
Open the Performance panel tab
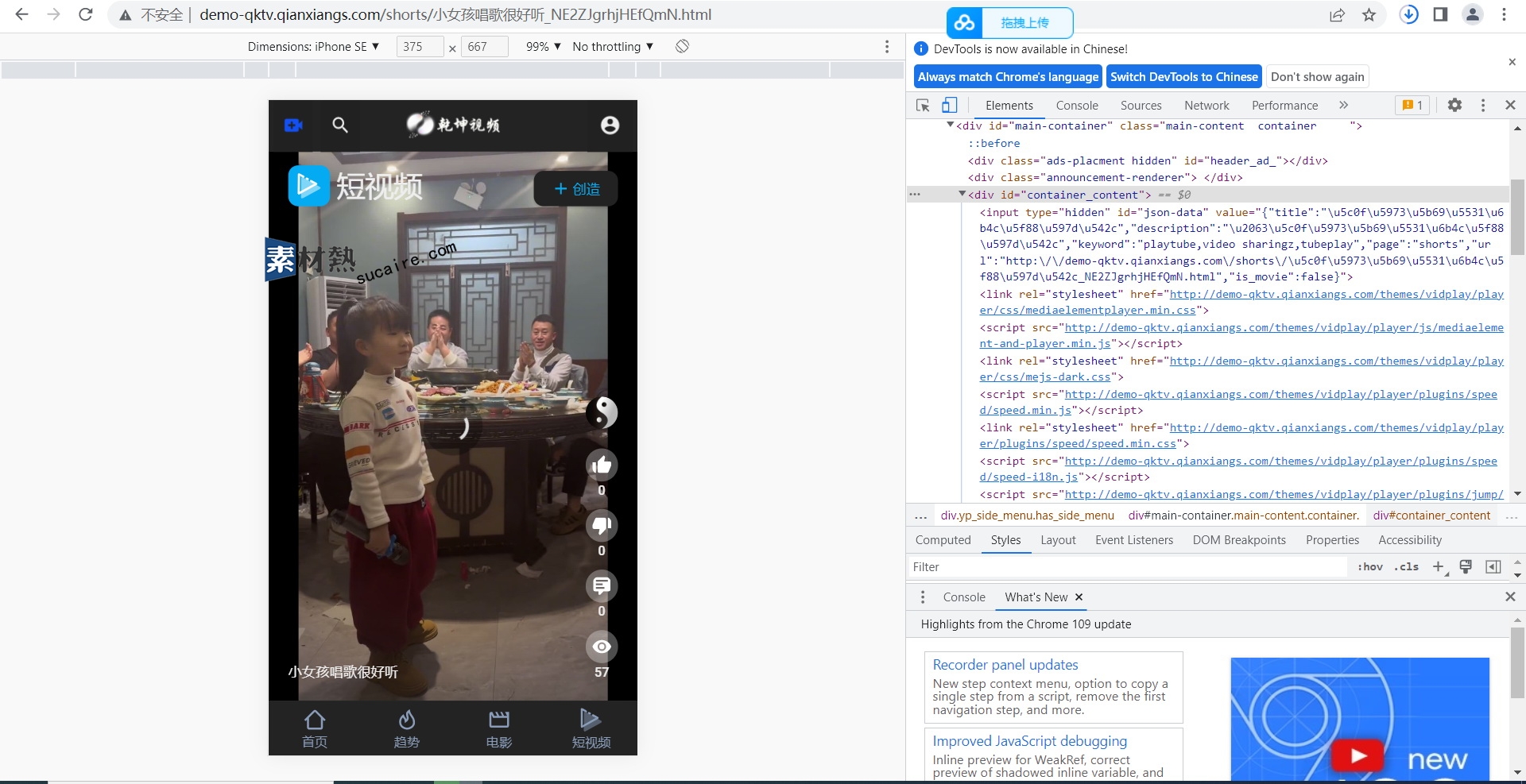(x=1284, y=105)
